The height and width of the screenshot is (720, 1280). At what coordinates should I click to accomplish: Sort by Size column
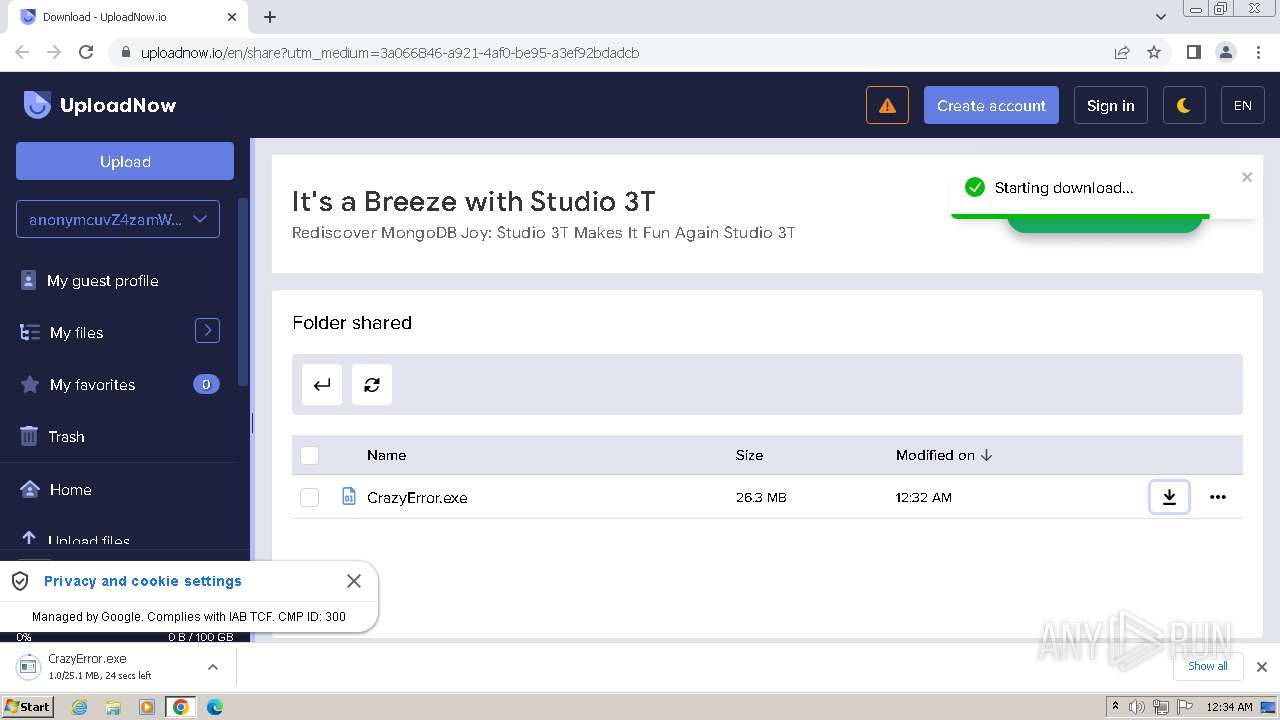749,455
